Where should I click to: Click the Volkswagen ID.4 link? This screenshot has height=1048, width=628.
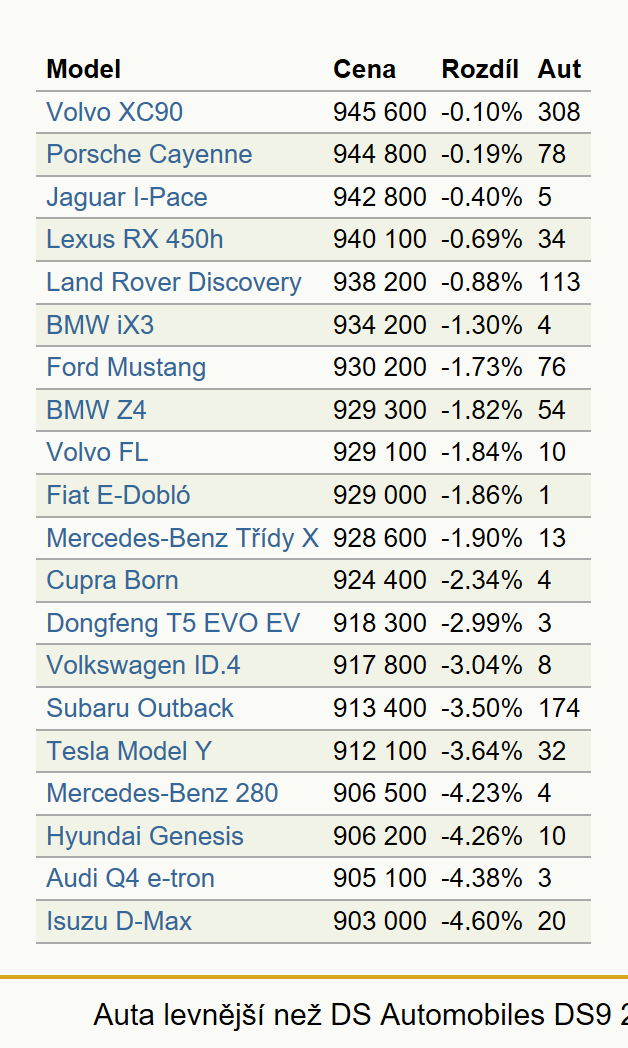tap(143, 666)
